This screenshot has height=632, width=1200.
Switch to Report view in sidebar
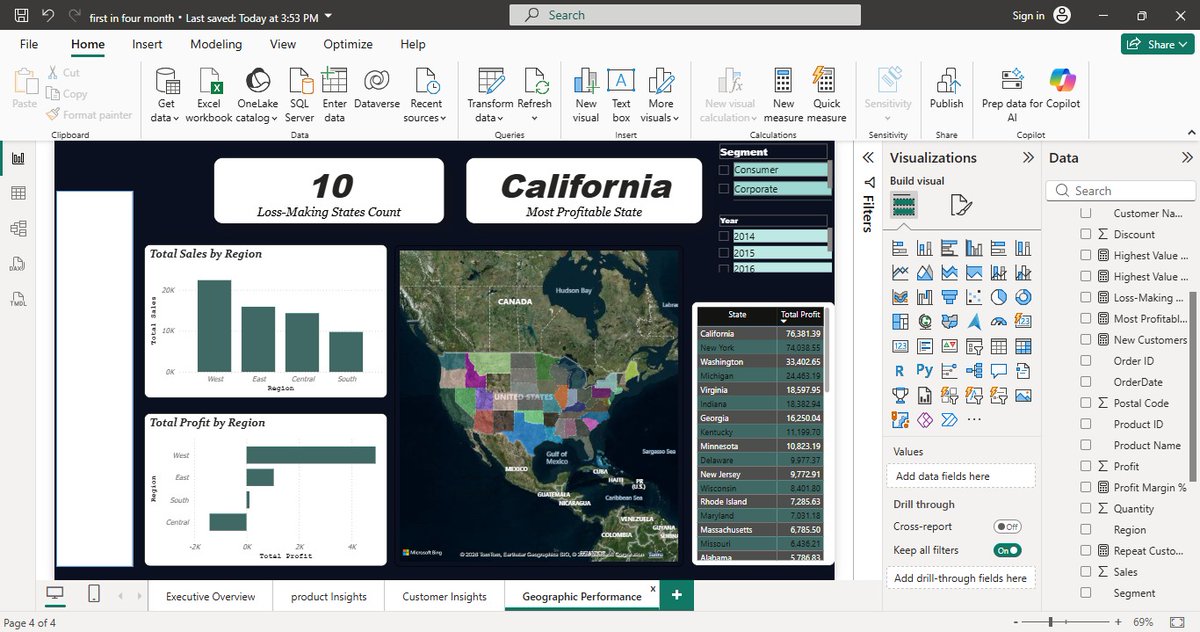[x=18, y=158]
